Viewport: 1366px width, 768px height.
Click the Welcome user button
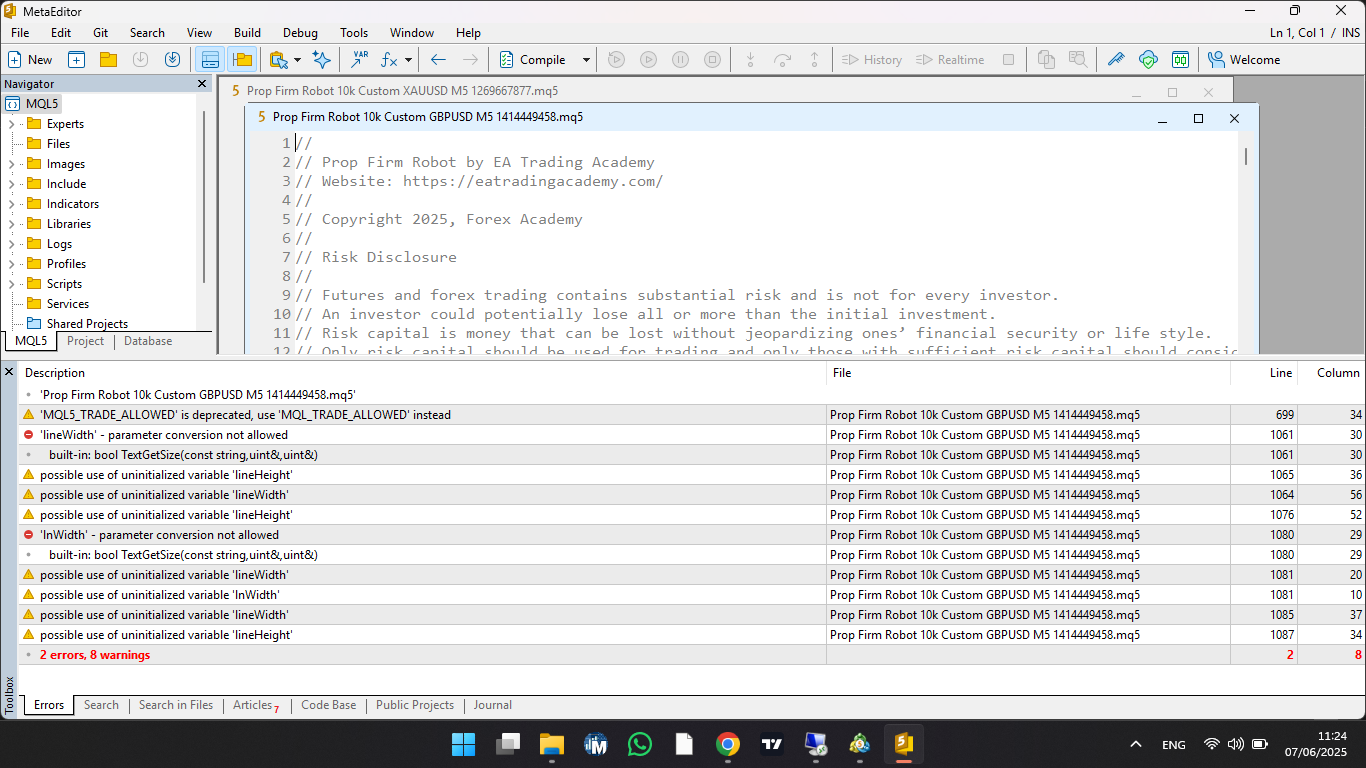tap(1243, 60)
